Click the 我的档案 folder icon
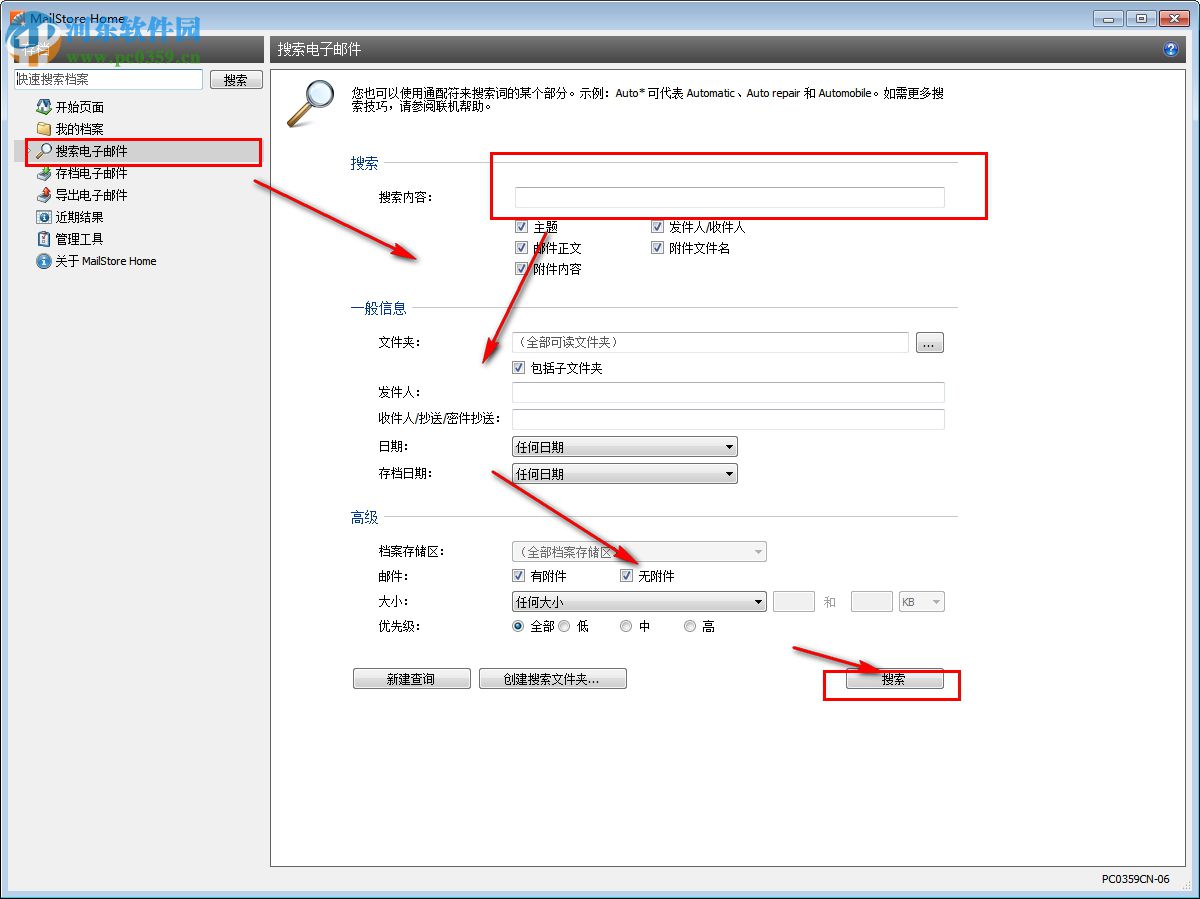 click(43, 129)
